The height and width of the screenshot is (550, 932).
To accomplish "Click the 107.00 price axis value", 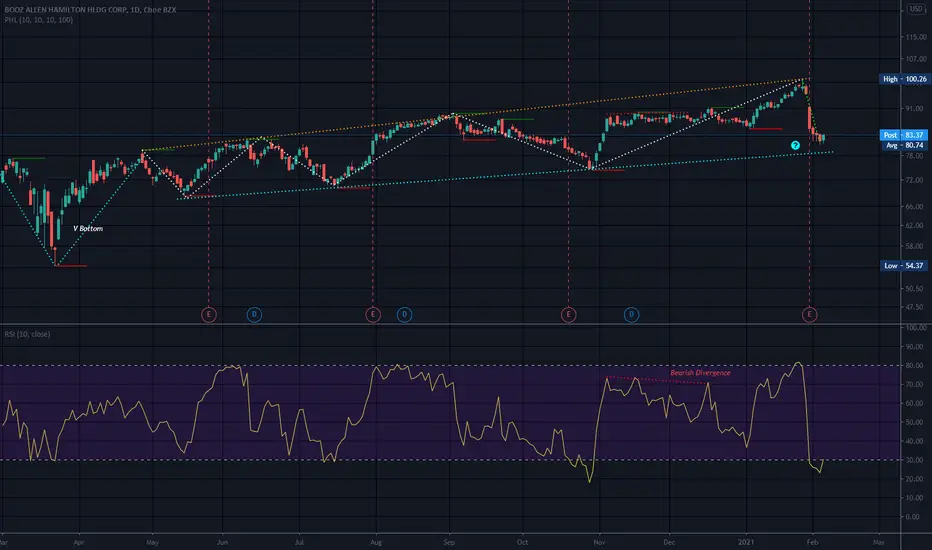I will coord(915,59).
